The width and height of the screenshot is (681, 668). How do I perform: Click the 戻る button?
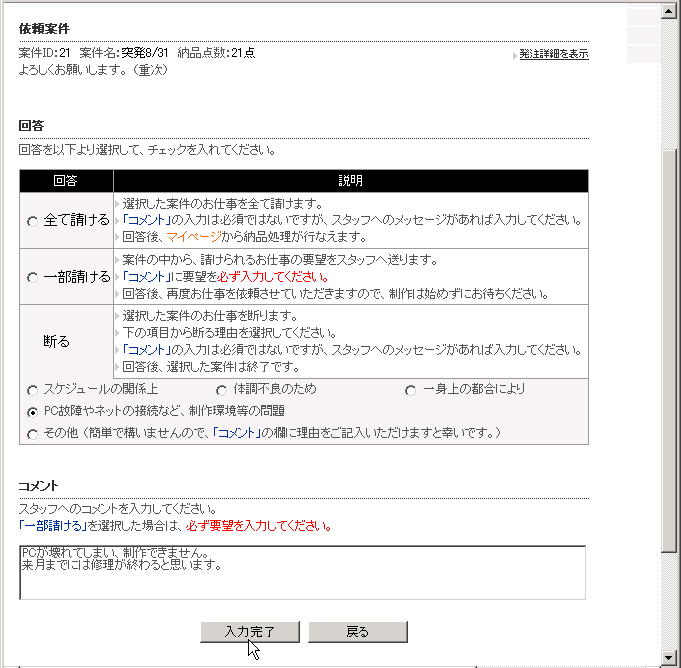click(357, 632)
